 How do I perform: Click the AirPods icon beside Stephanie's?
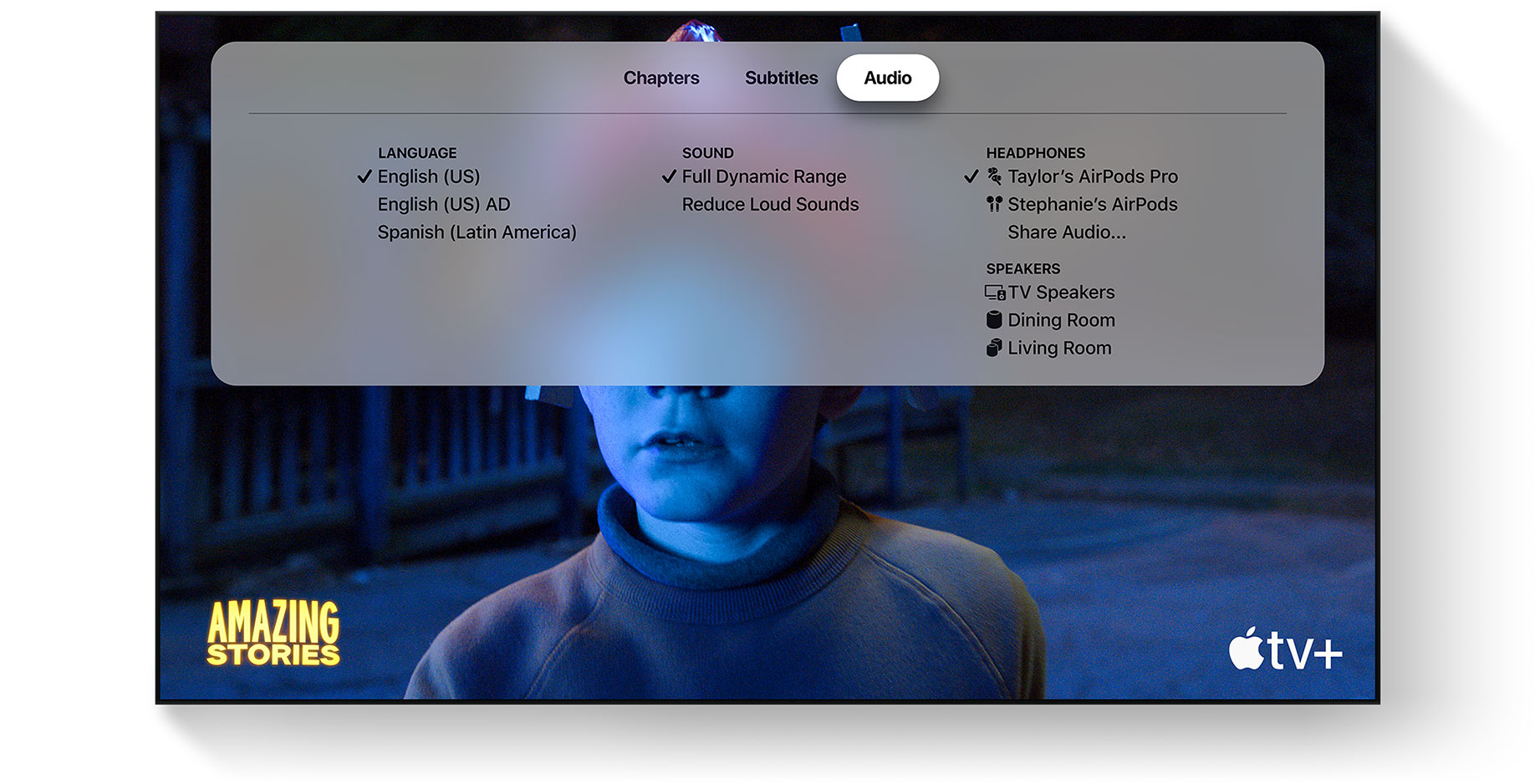[994, 204]
